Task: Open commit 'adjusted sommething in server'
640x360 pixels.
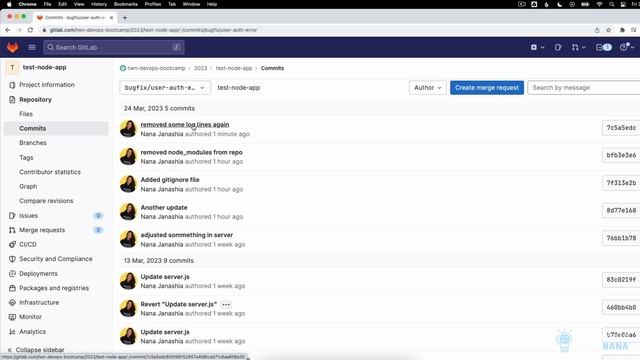Action: (187, 235)
